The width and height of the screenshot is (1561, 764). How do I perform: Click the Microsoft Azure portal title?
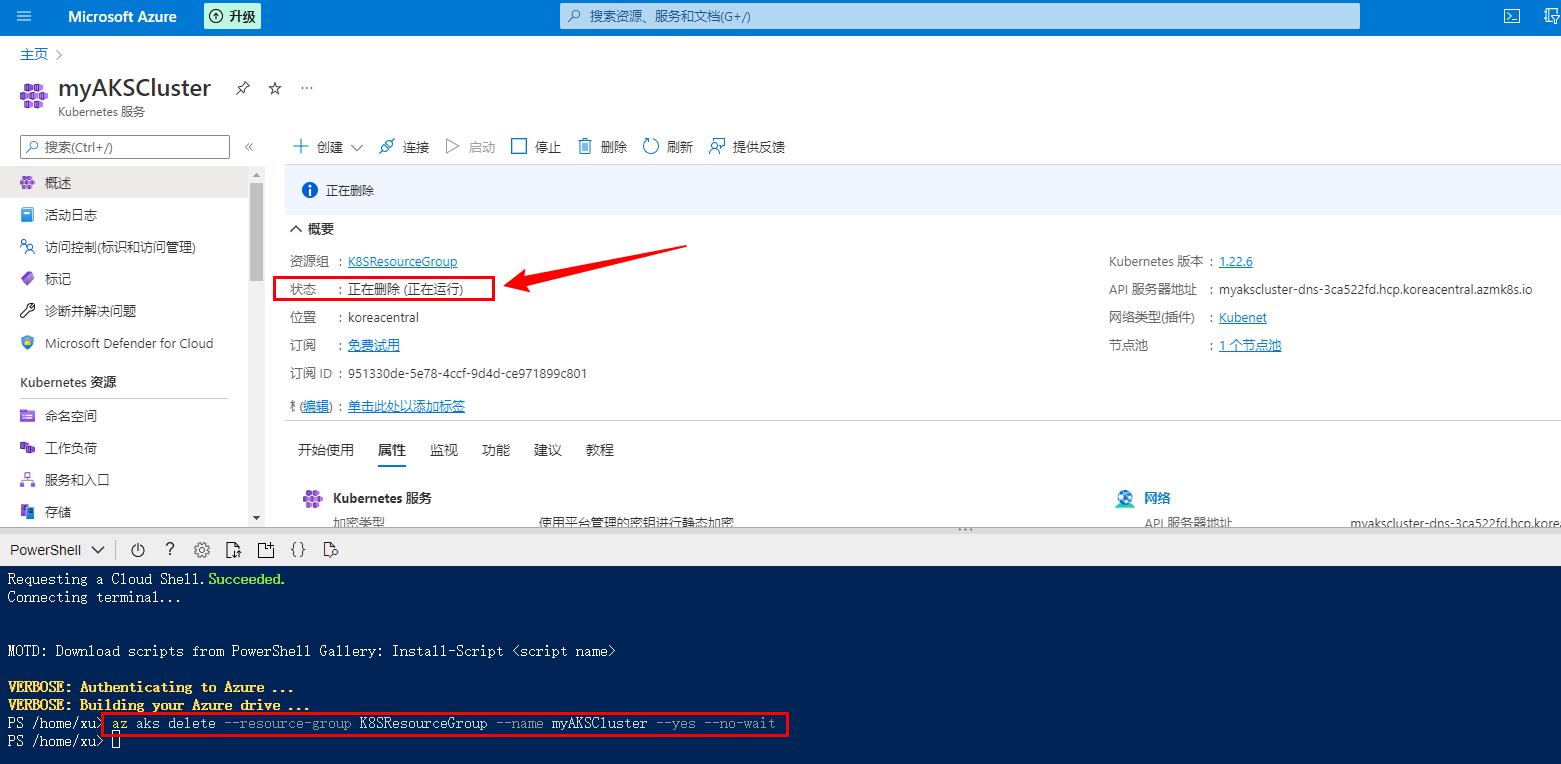click(122, 16)
